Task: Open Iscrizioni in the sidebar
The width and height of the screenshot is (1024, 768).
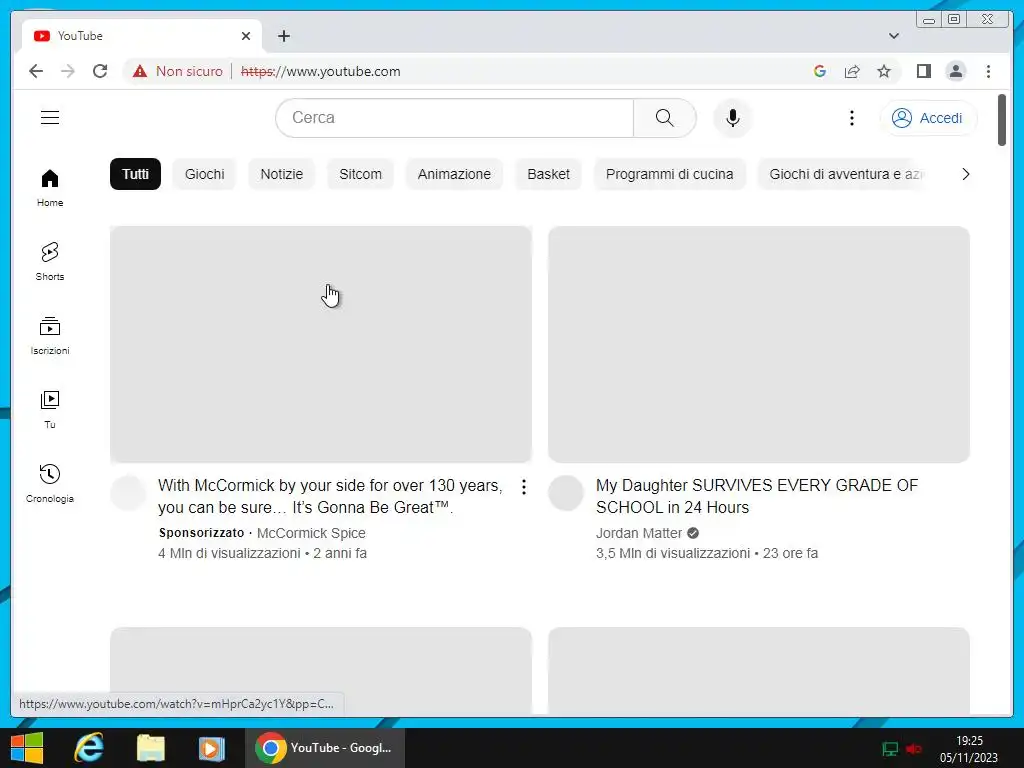Action: 50,336
